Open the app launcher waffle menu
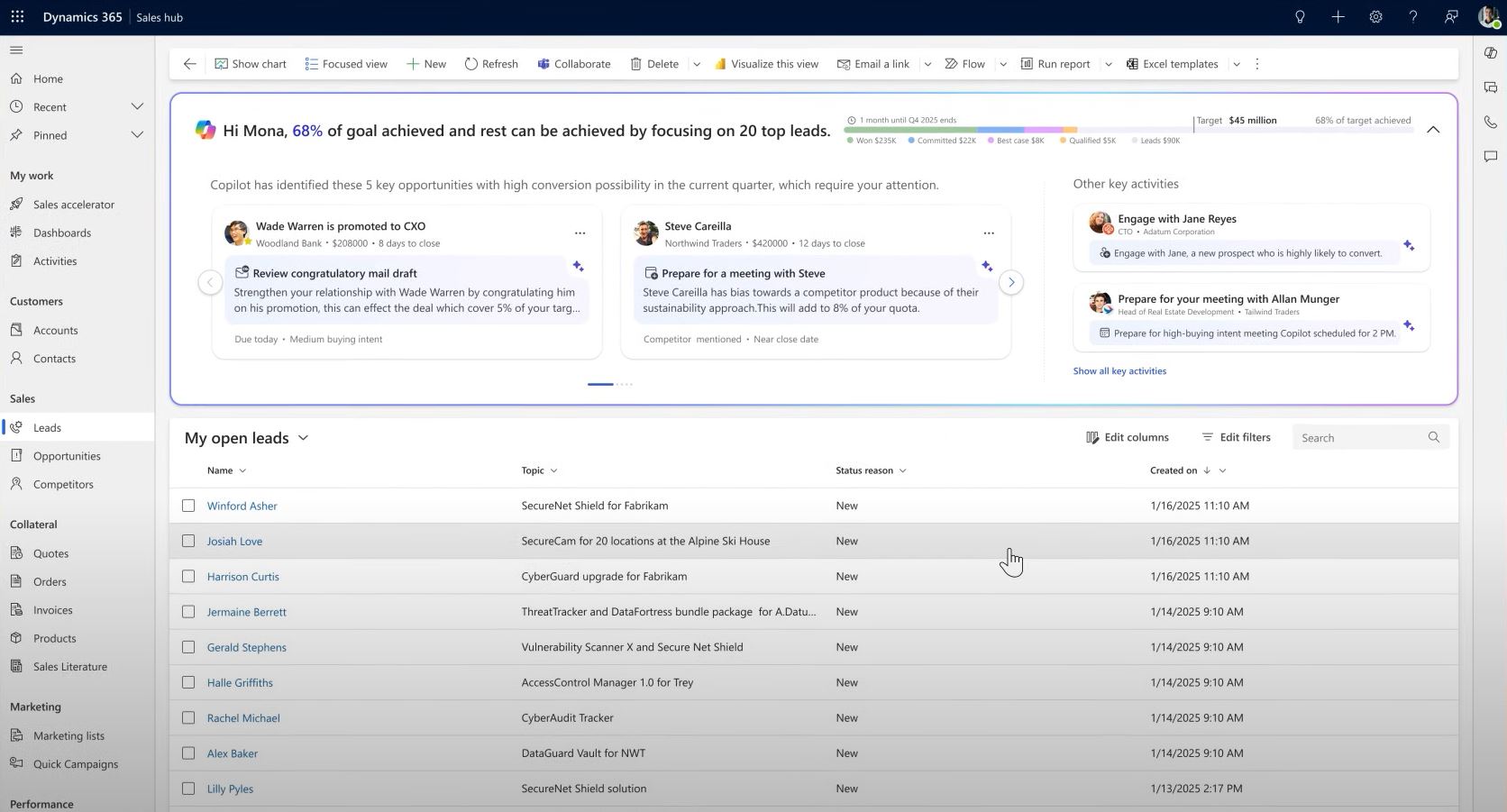1507x812 pixels. pos(17,17)
